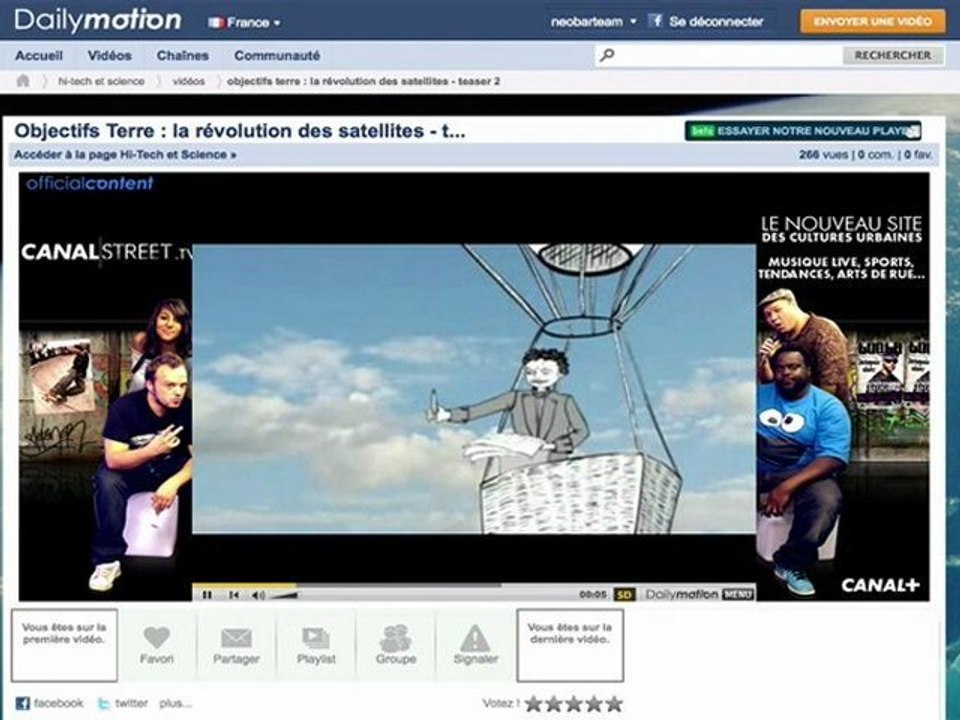Share on twitter link
This screenshot has width=960, height=720.
123,703
